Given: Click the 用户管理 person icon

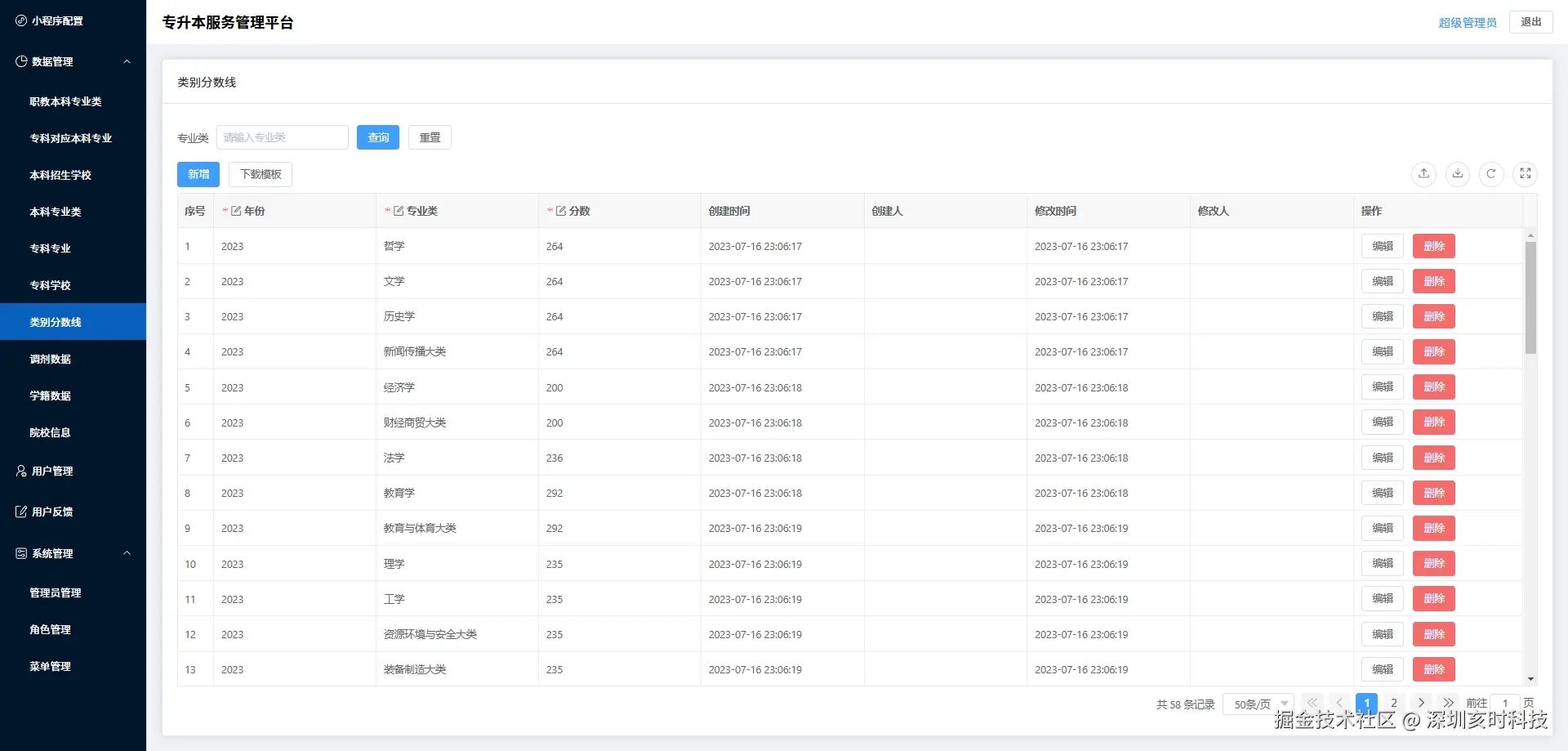Looking at the screenshot, I should tap(21, 471).
